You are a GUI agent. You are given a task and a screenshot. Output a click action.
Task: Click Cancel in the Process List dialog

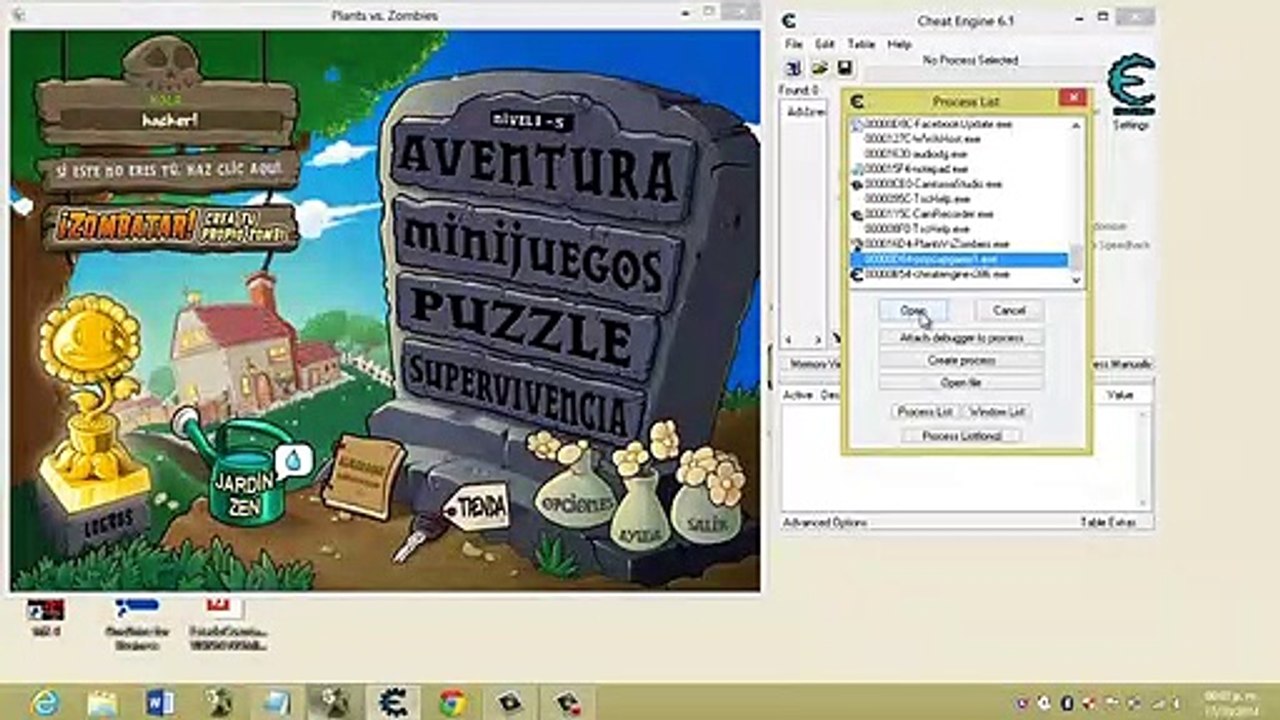pyautogui.click(x=1009, y=311)
